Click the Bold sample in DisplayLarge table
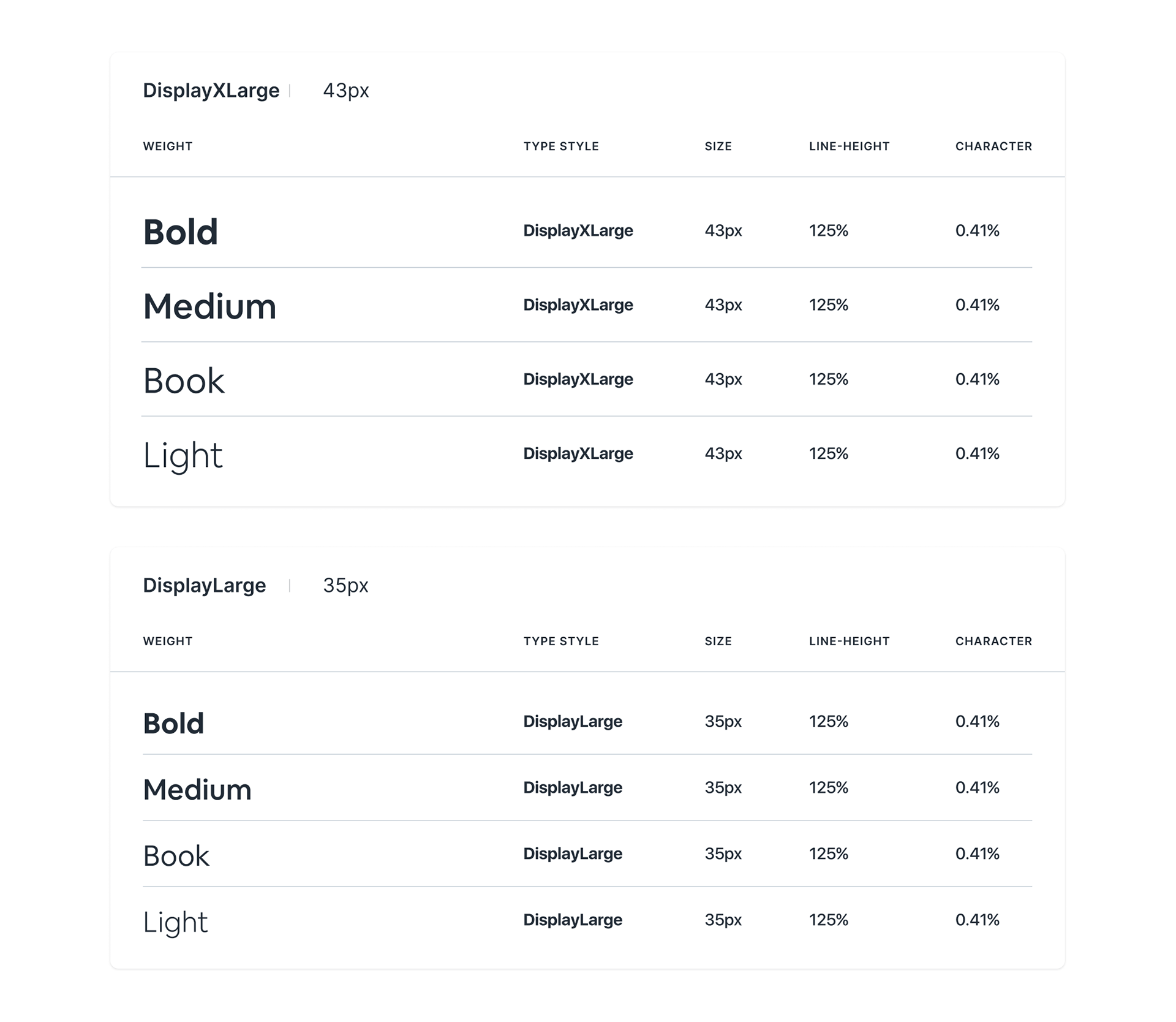This screenshot has width=1176, height=1022. (x=173, y=724)
